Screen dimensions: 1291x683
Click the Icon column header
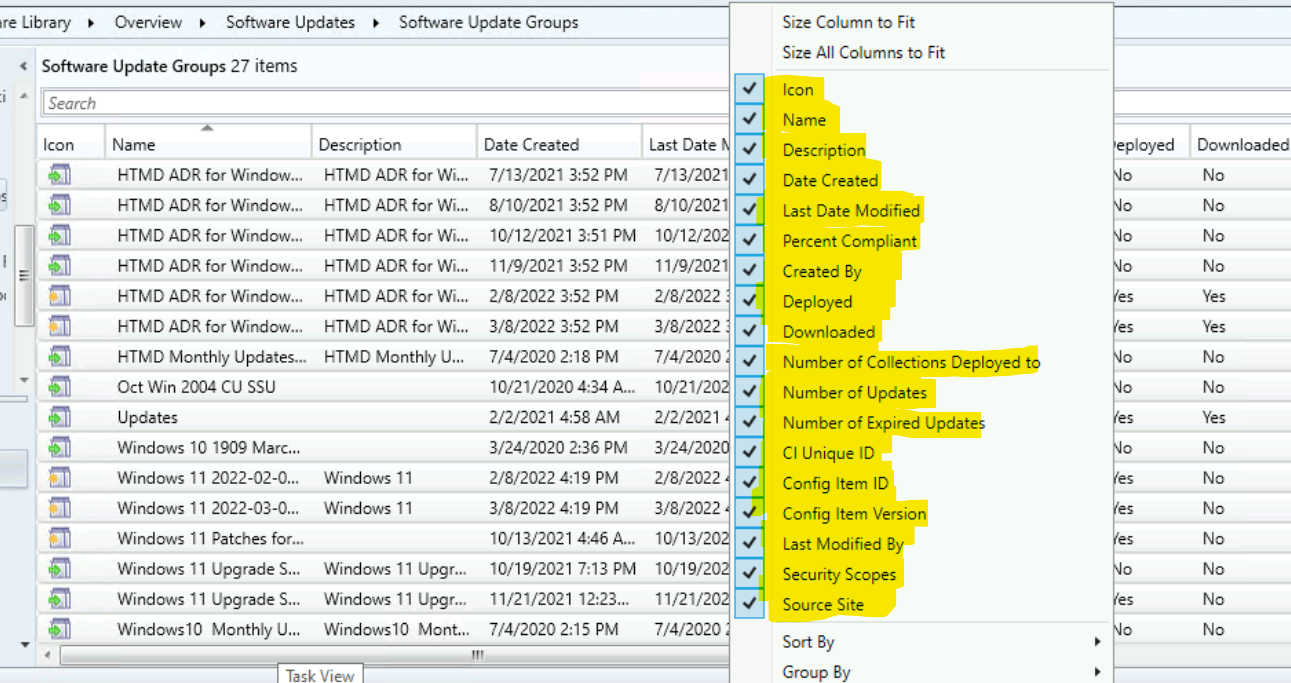(x=71, y=144)
